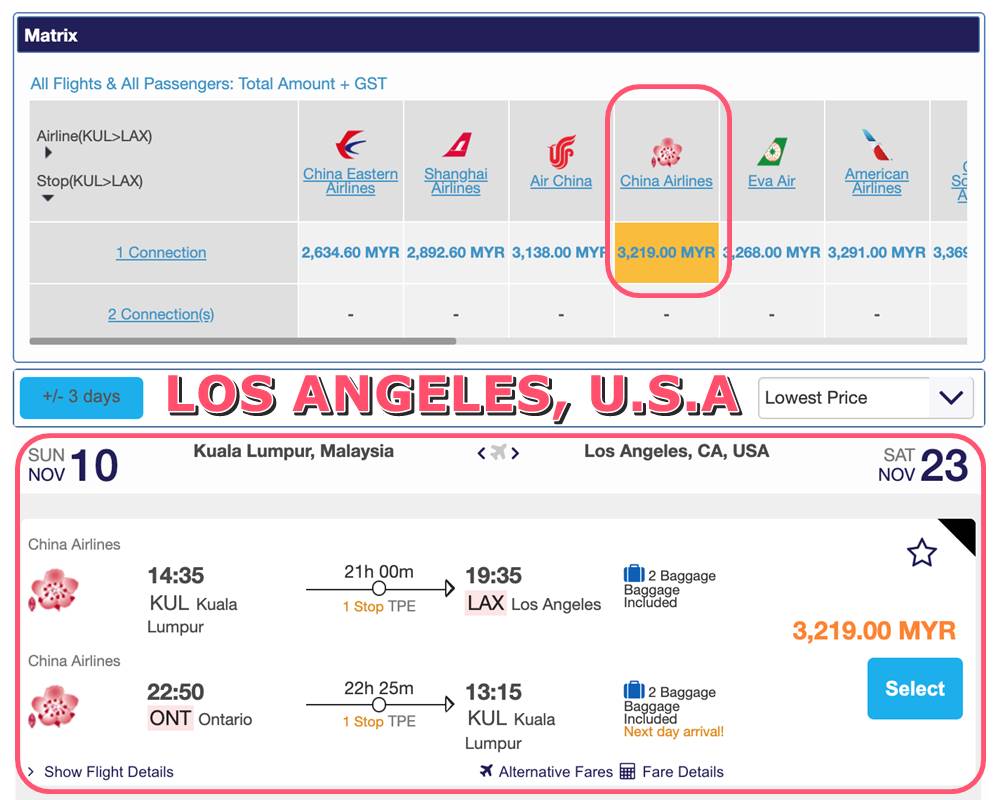Click the highlighted LAX airport code

486,602
